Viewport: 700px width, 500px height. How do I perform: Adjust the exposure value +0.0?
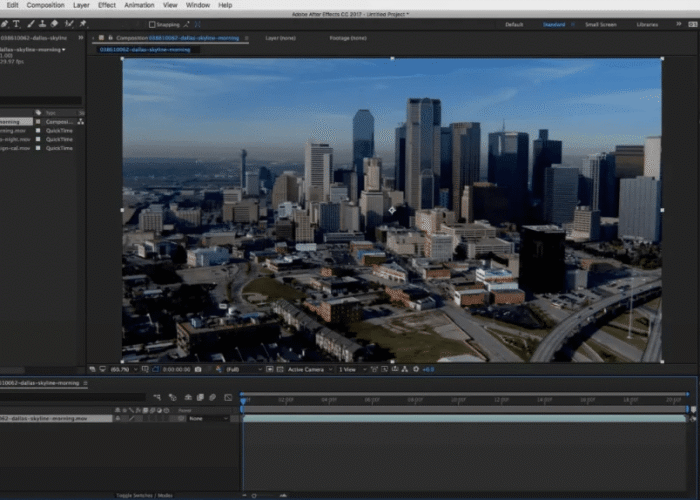(x=428, y=370)
